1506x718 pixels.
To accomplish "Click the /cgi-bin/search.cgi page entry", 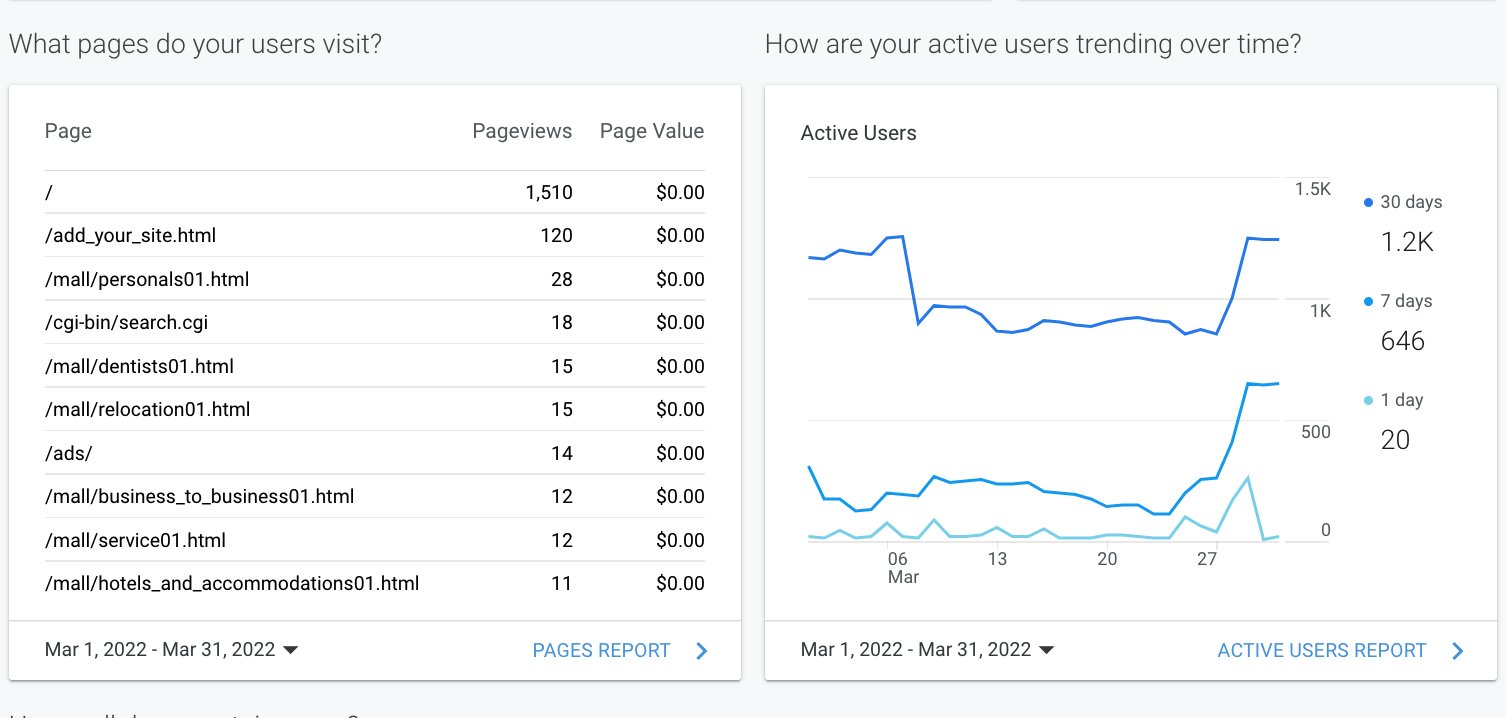I will pyautogui.click(x=127, y=323).
